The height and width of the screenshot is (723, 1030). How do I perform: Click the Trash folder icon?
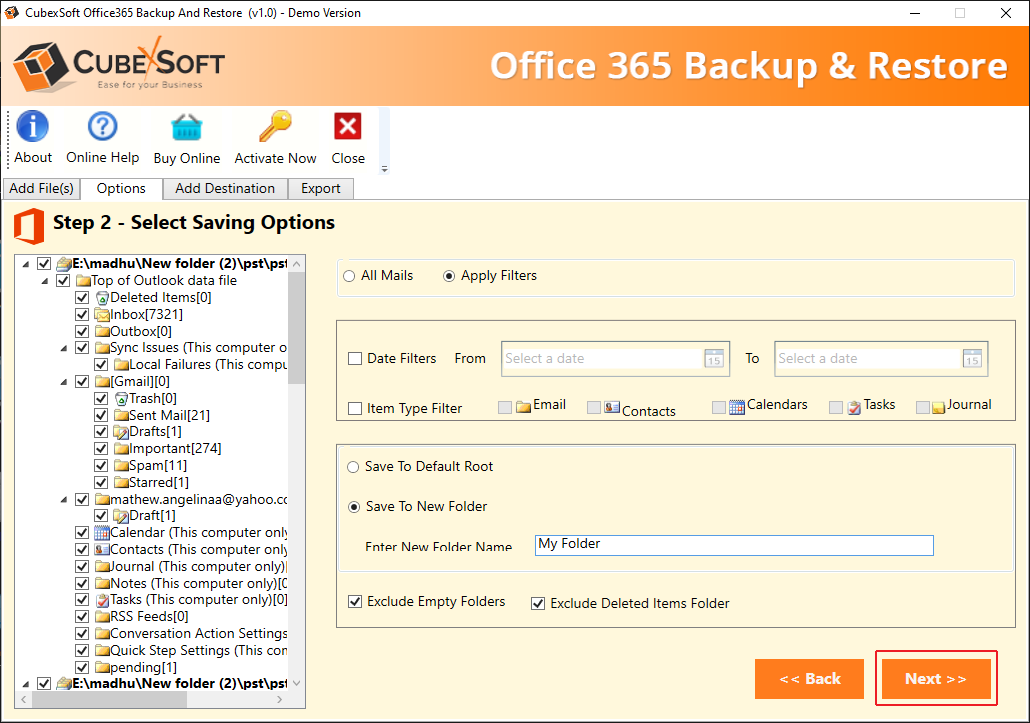point(121,399)
